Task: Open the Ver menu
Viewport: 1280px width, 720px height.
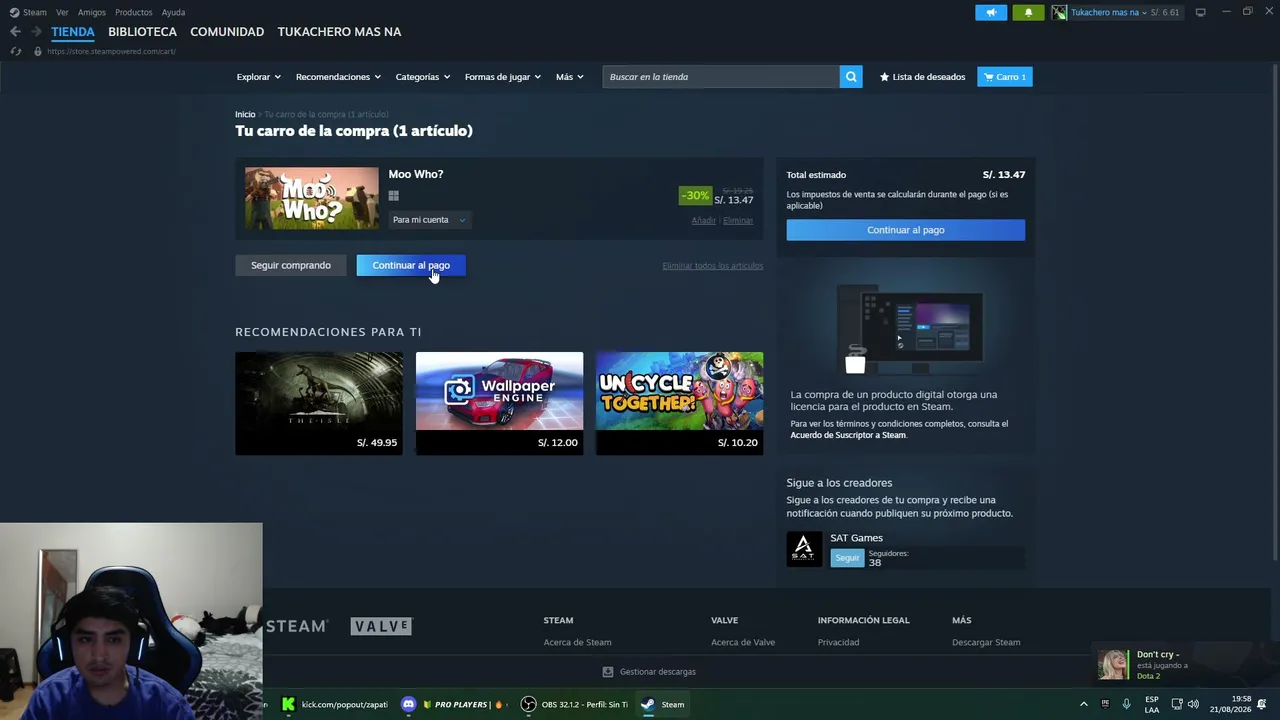Action: tap(62, 12)
